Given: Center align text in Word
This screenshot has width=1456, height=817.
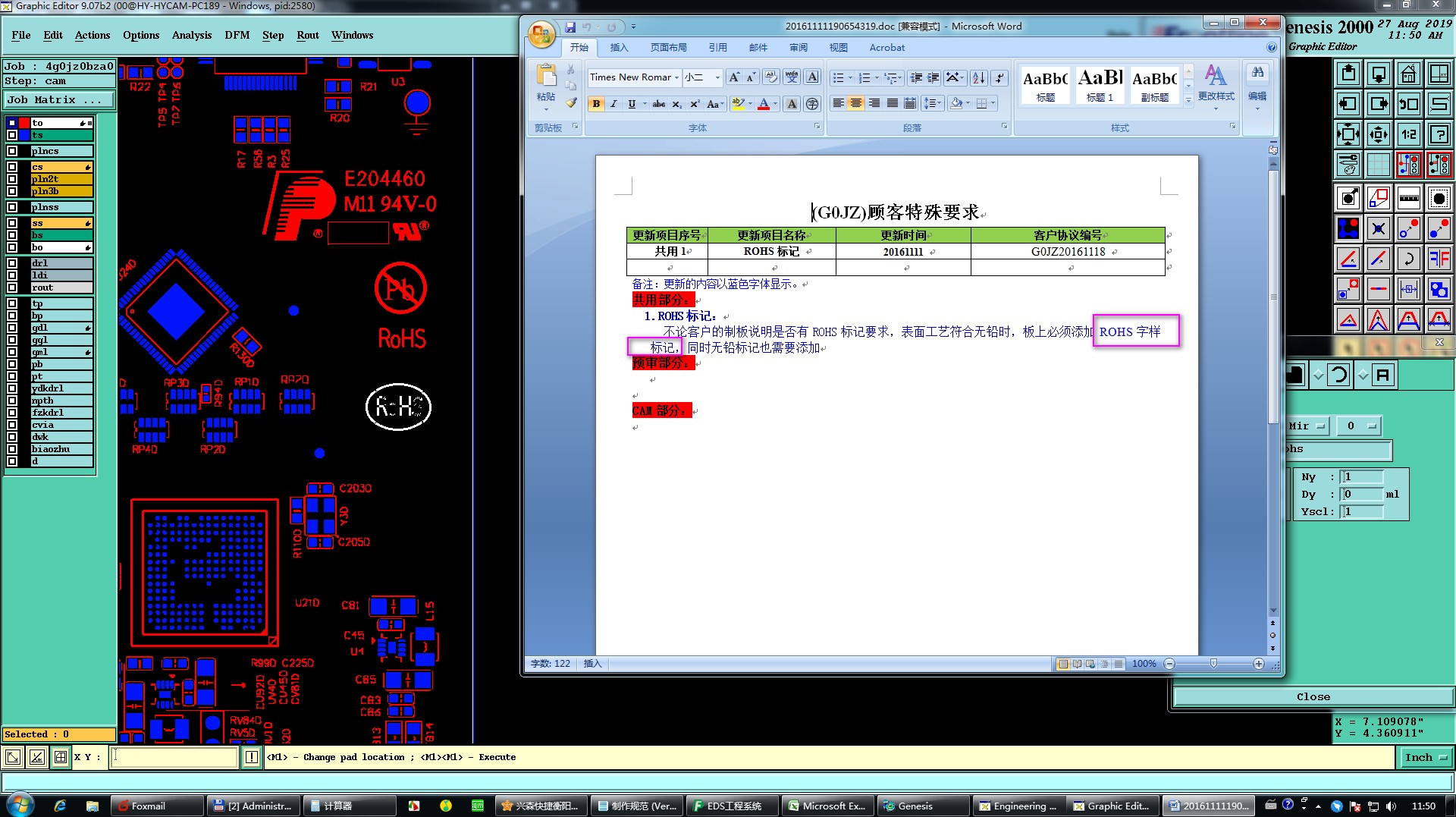Looking at the screenshot, I should pyautogui.click(x=856, y=103).
